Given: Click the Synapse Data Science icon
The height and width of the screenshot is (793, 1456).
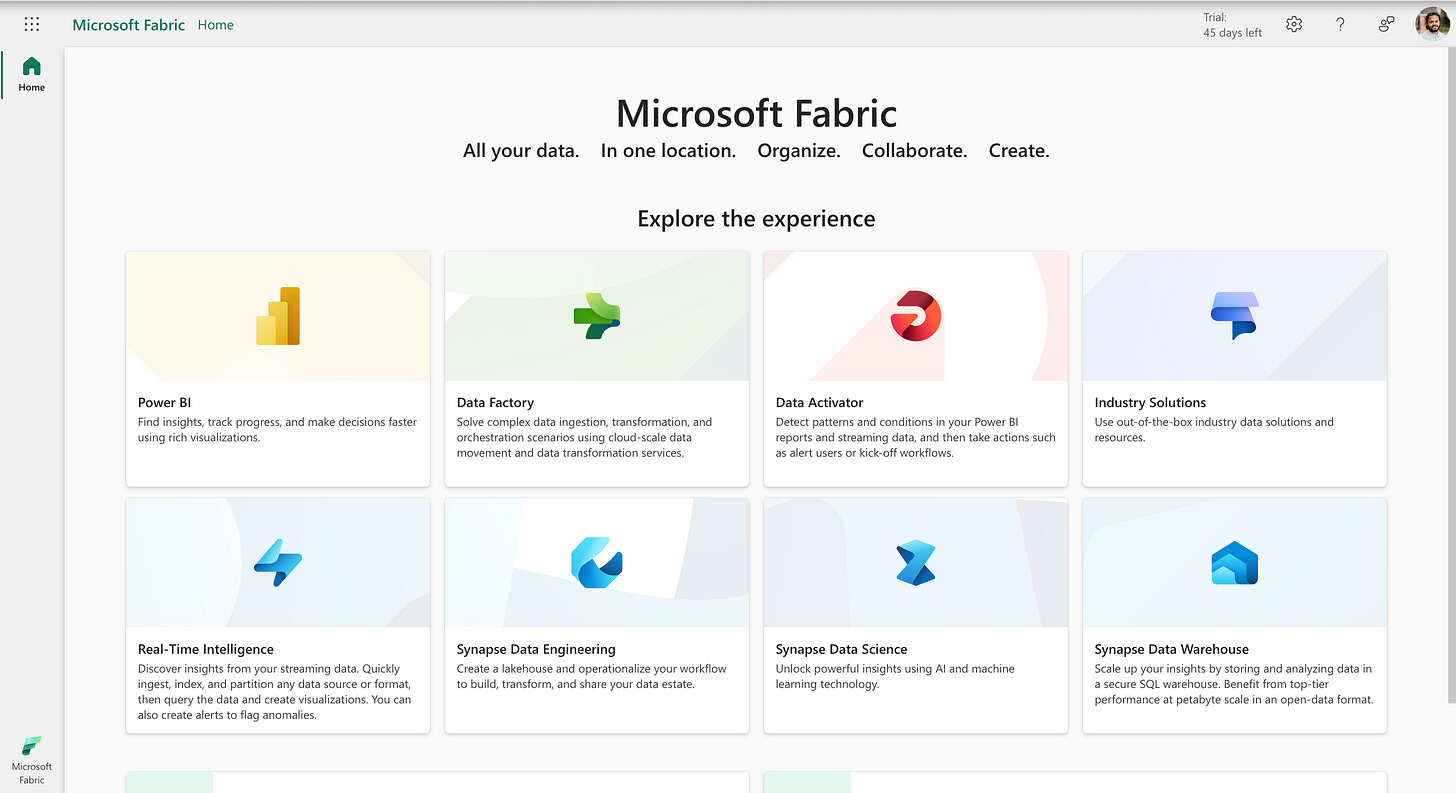Looking at the screenshot, I should click(x=916, y=563).
